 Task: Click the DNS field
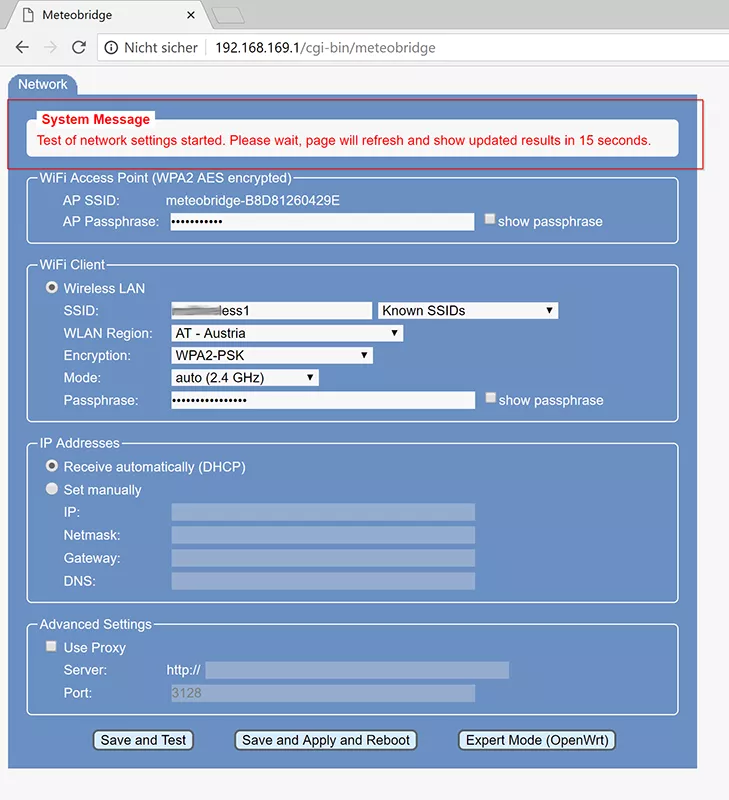pos(323,581)
